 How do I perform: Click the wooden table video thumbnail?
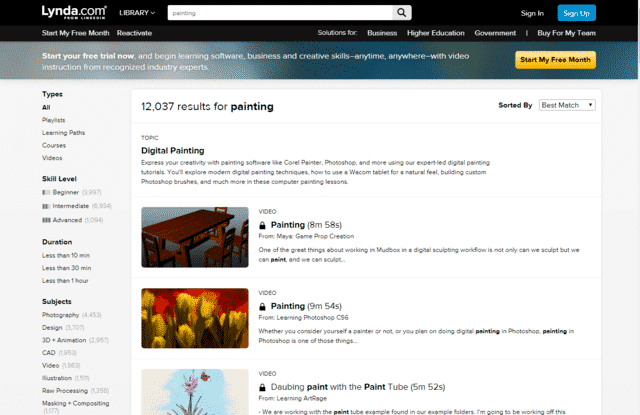[195, 237]
